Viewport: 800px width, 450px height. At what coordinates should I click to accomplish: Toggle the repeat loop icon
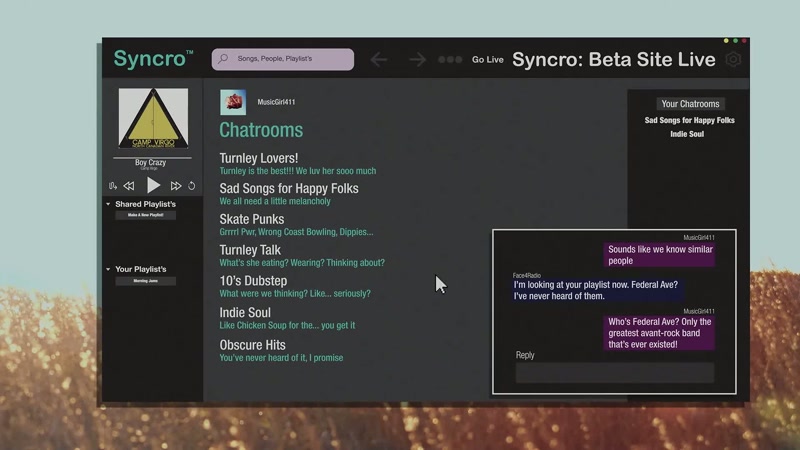191,186
